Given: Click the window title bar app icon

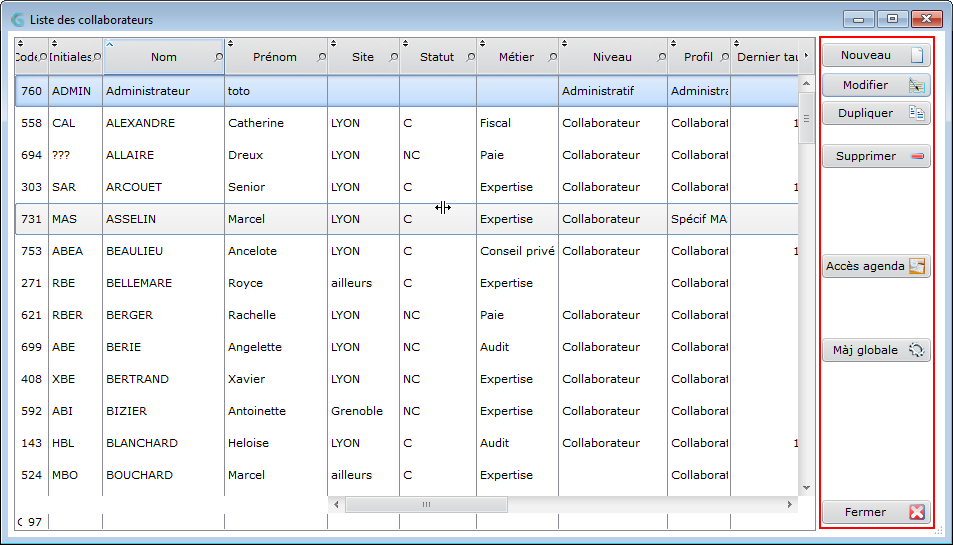Looking at the screenshot, I should point(18,19).
